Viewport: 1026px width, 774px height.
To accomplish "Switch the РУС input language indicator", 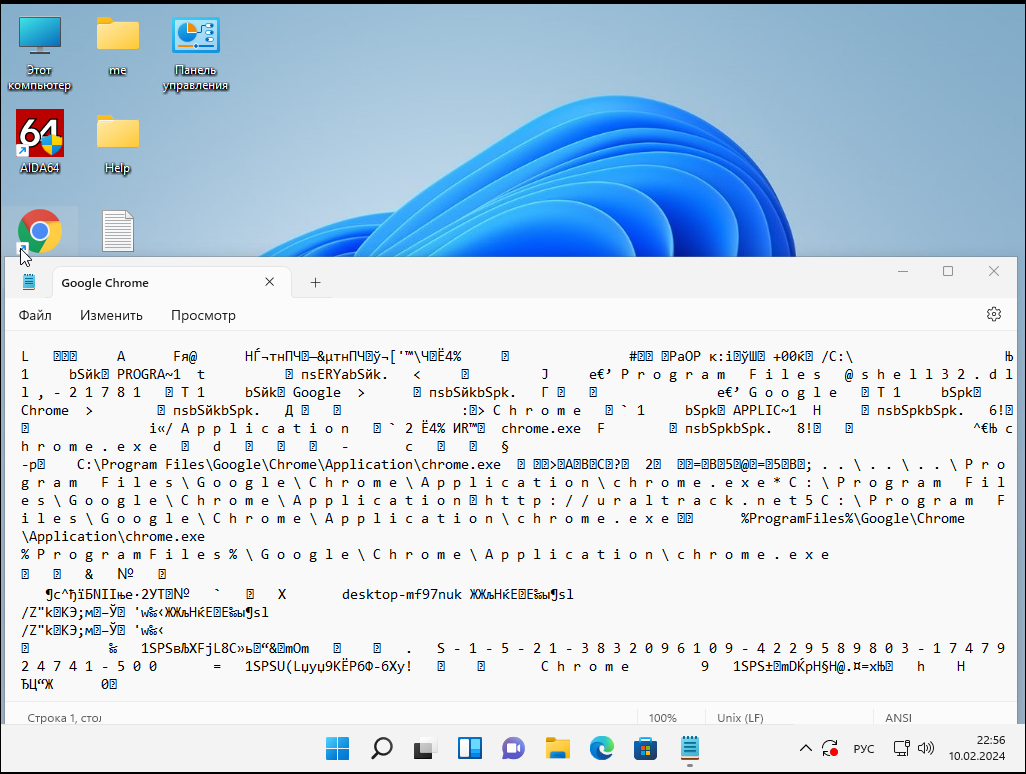I will [864, 748].
